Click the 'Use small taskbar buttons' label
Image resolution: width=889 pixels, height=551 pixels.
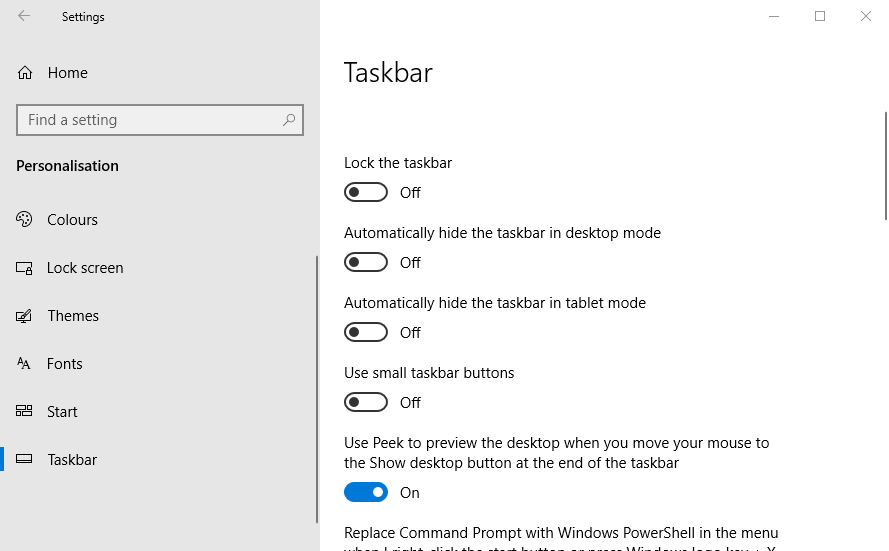point(429,373)
